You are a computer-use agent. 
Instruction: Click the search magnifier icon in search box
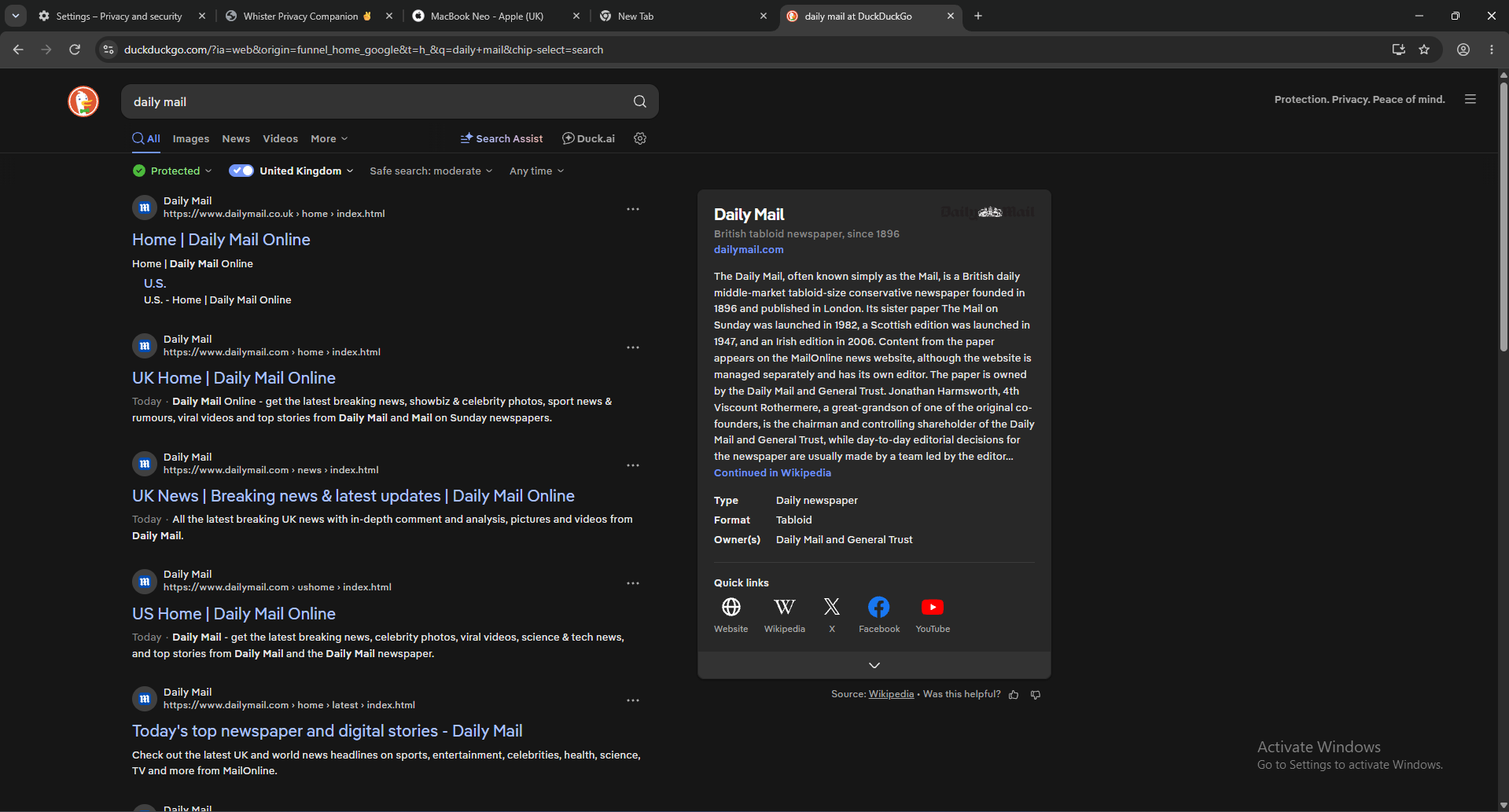click(640, 101)
